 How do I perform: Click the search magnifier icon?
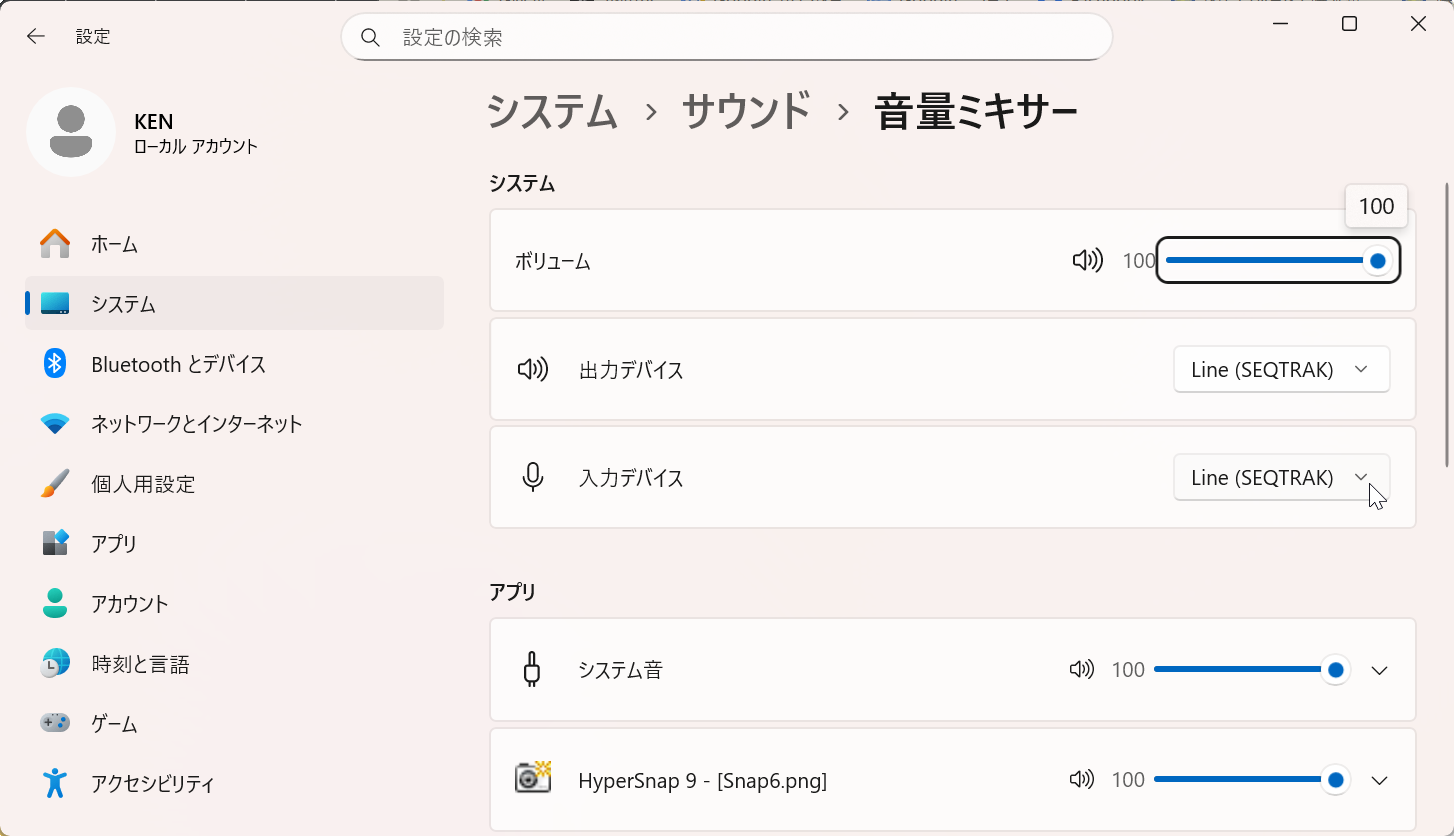pos(371,38)
